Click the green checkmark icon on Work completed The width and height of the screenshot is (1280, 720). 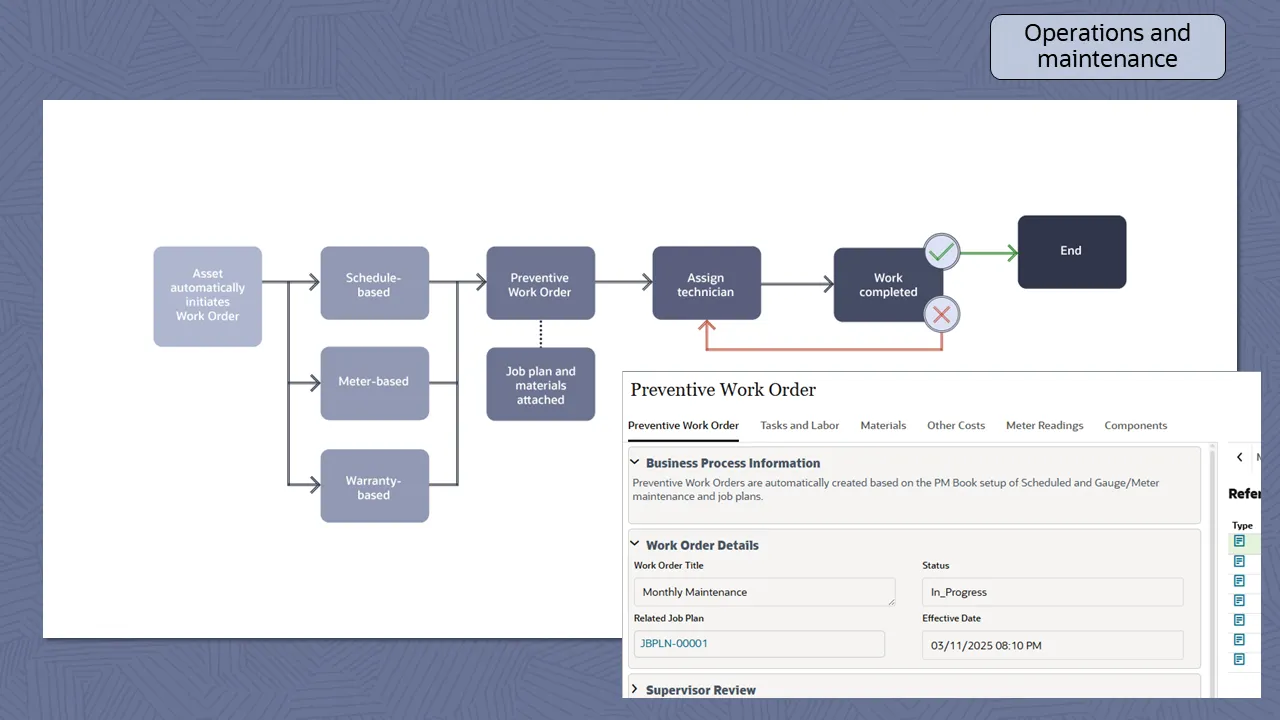pyautogui.click(x=941, y=252)
